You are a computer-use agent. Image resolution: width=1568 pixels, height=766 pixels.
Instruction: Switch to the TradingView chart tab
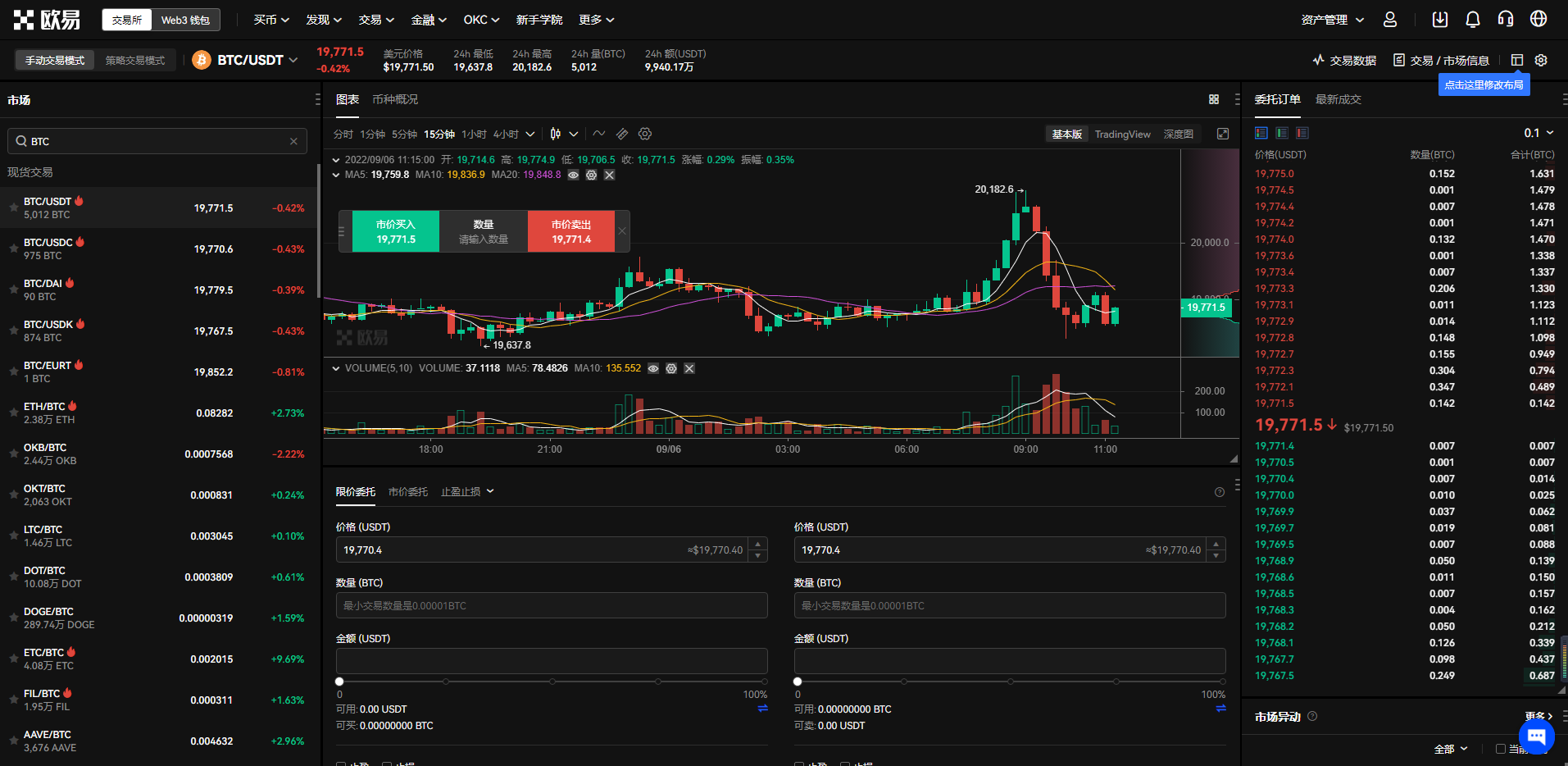coord(1122,134)
